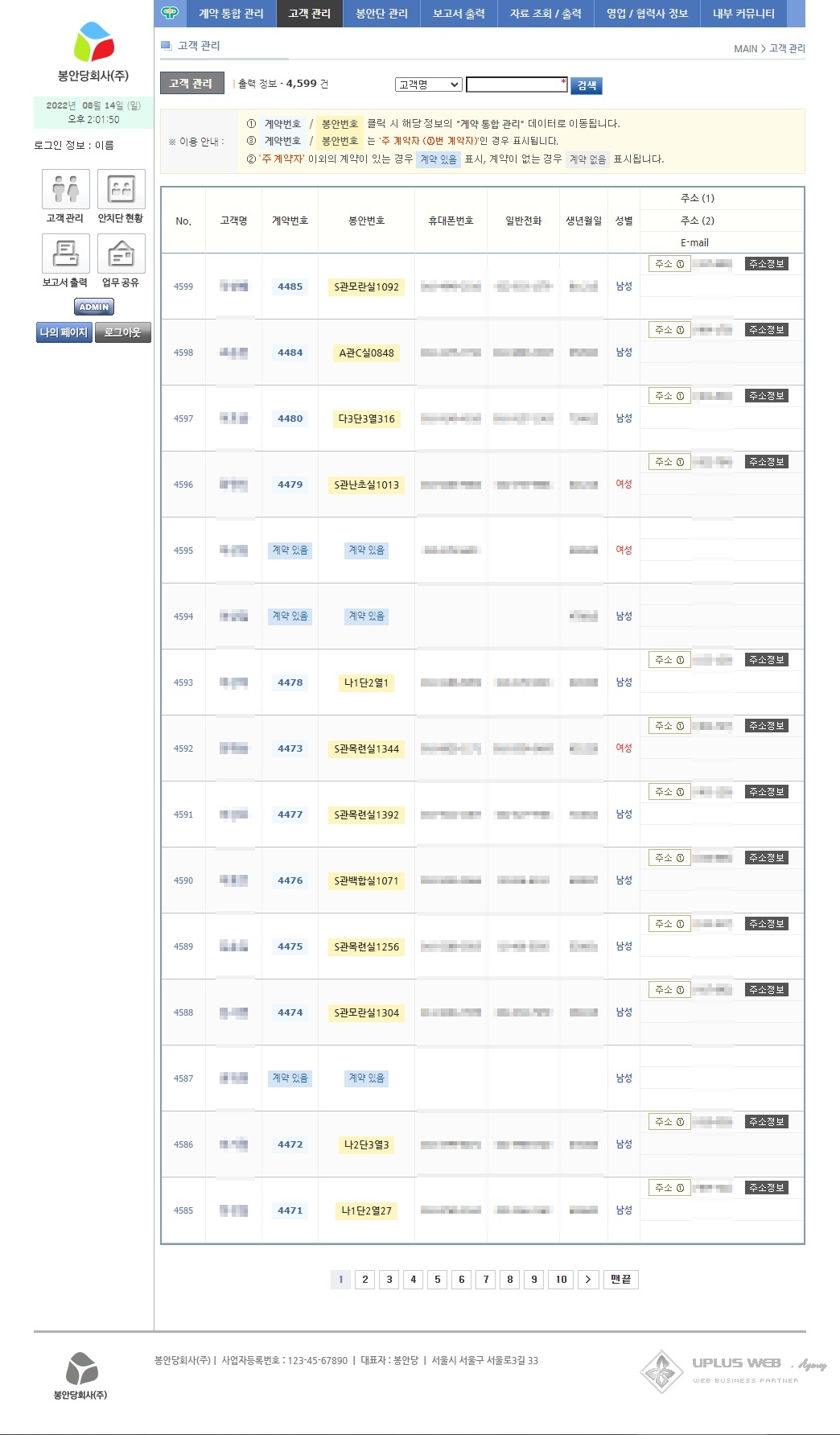Open contract number 4480
The height and width of the screenshot is (1435, 840).
290,419
